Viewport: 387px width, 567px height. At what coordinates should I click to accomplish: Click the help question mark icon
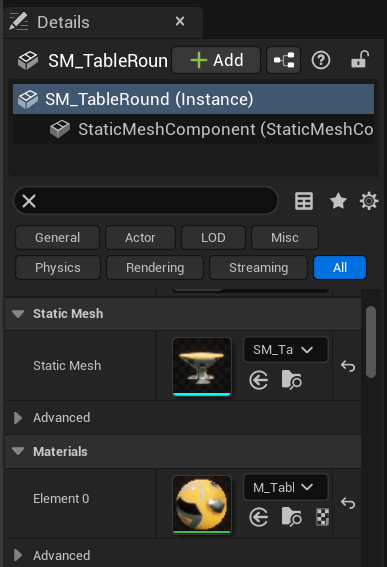[321, 60]
